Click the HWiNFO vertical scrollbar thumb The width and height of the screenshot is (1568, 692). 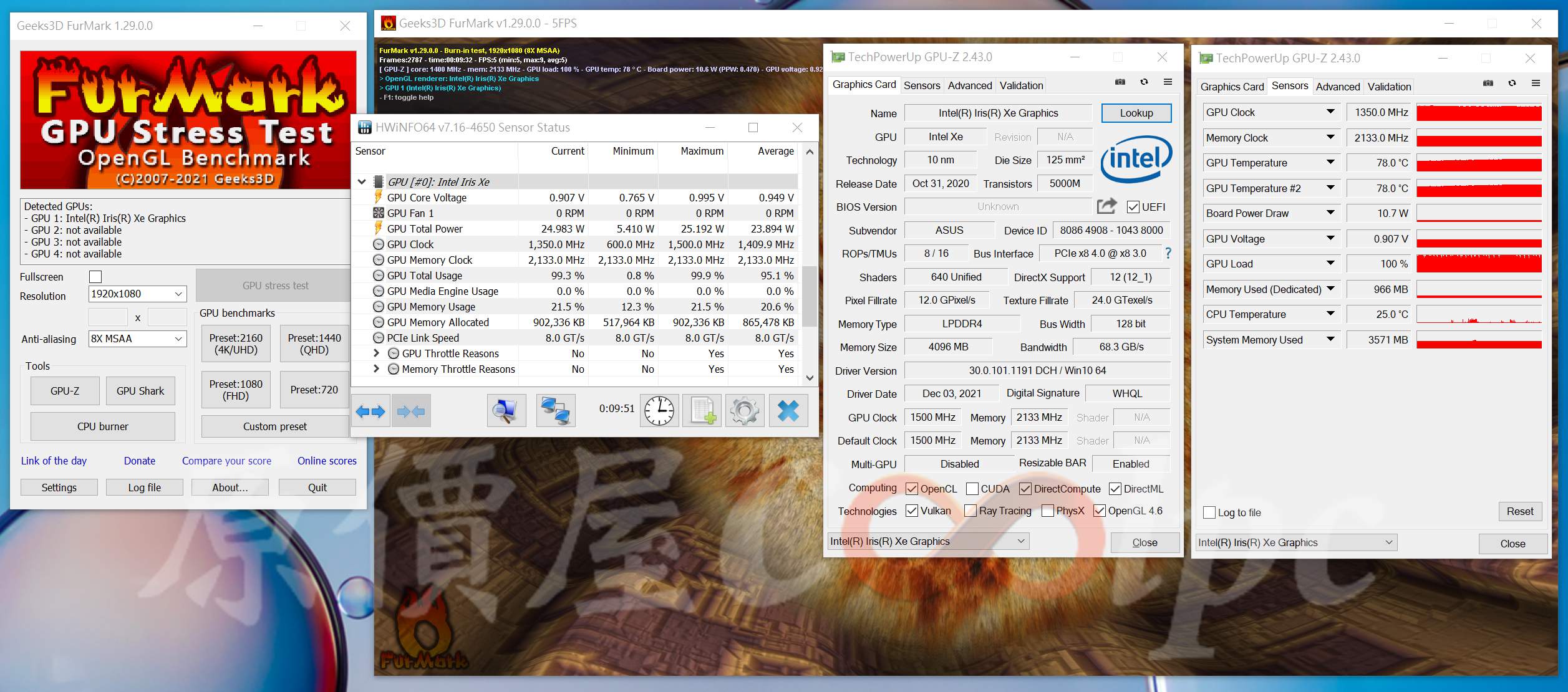(810, 296)
